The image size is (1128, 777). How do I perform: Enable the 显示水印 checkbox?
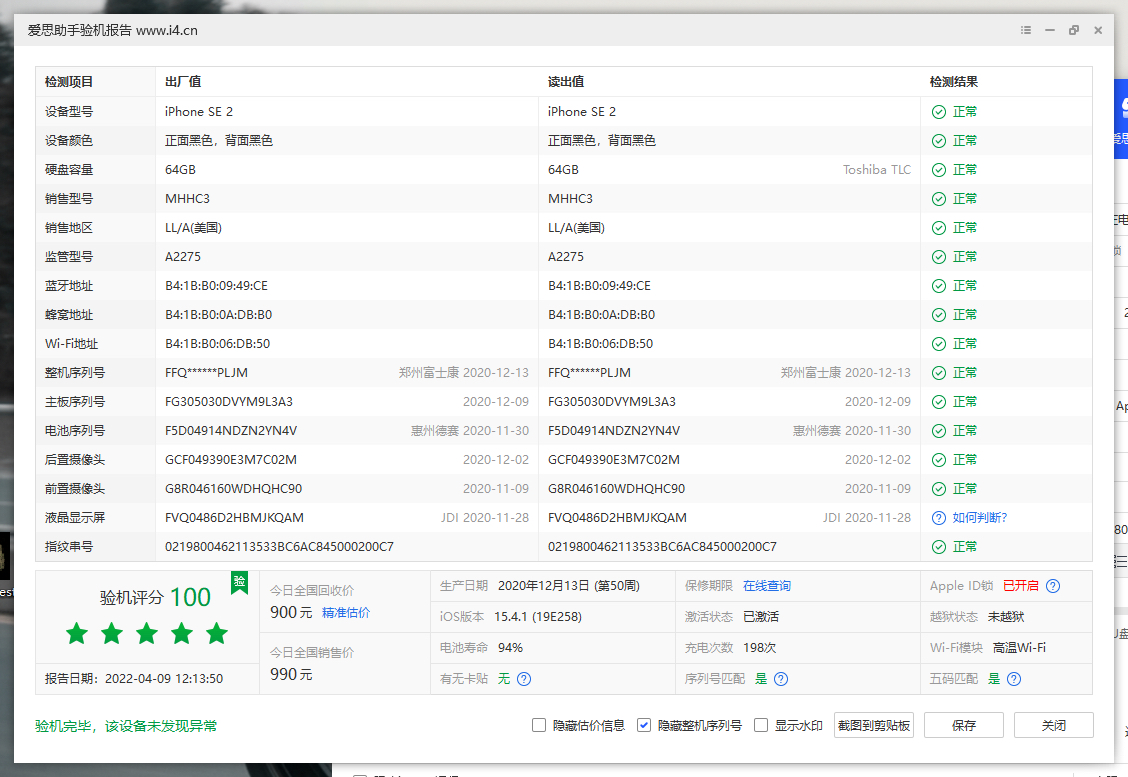pos(760,725)
